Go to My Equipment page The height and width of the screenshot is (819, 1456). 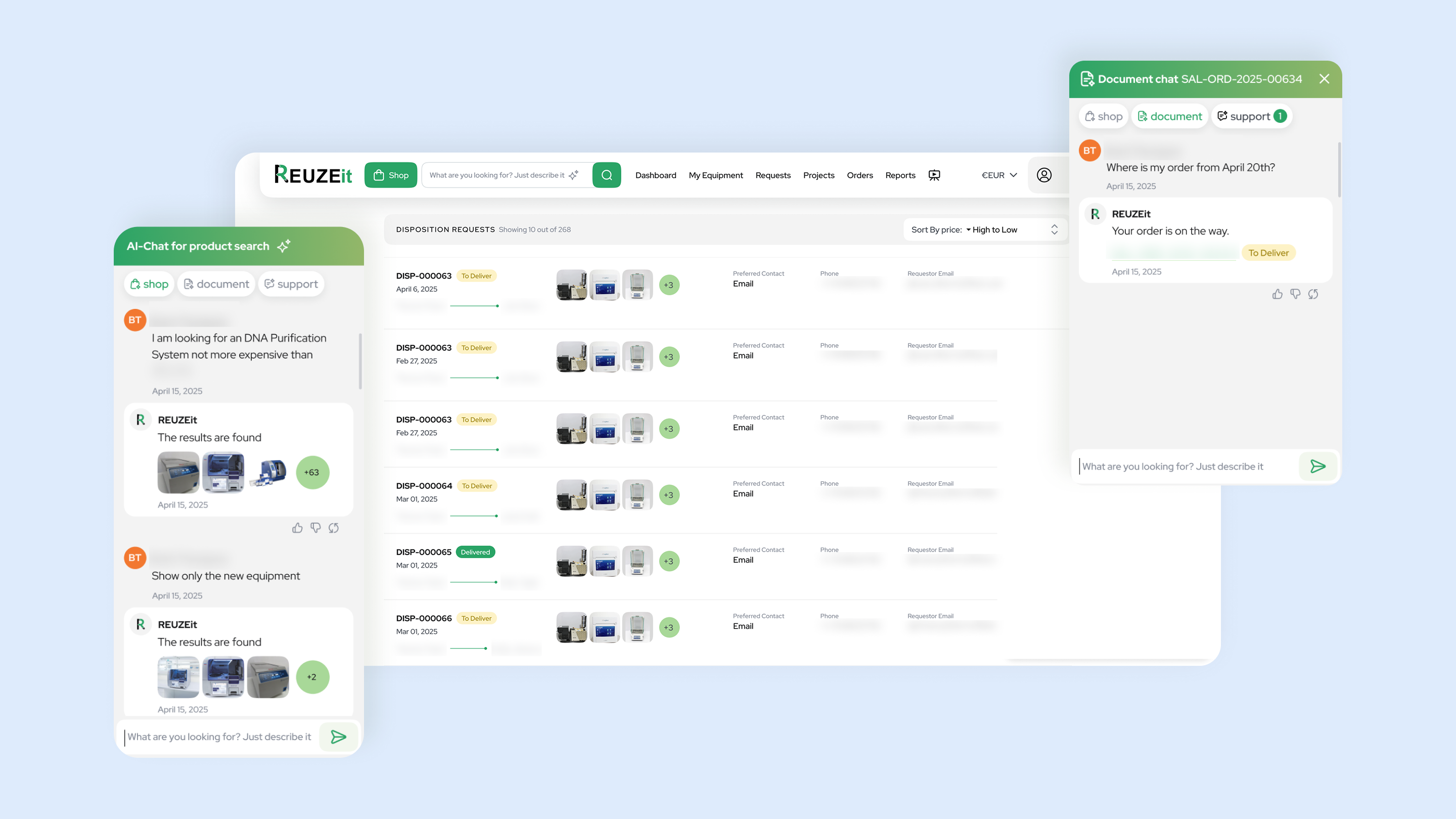[715, 175]
